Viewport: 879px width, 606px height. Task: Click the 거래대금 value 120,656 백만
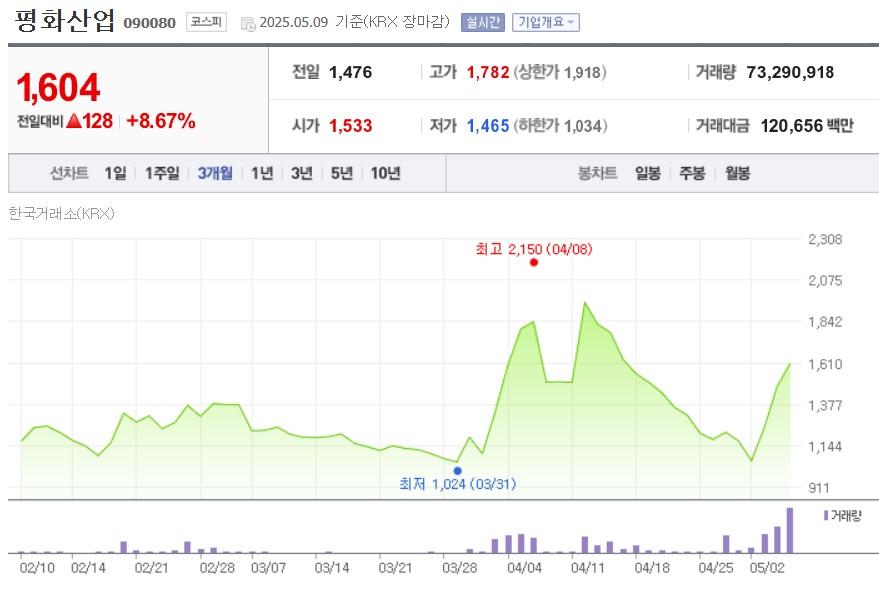coord(807,126)
